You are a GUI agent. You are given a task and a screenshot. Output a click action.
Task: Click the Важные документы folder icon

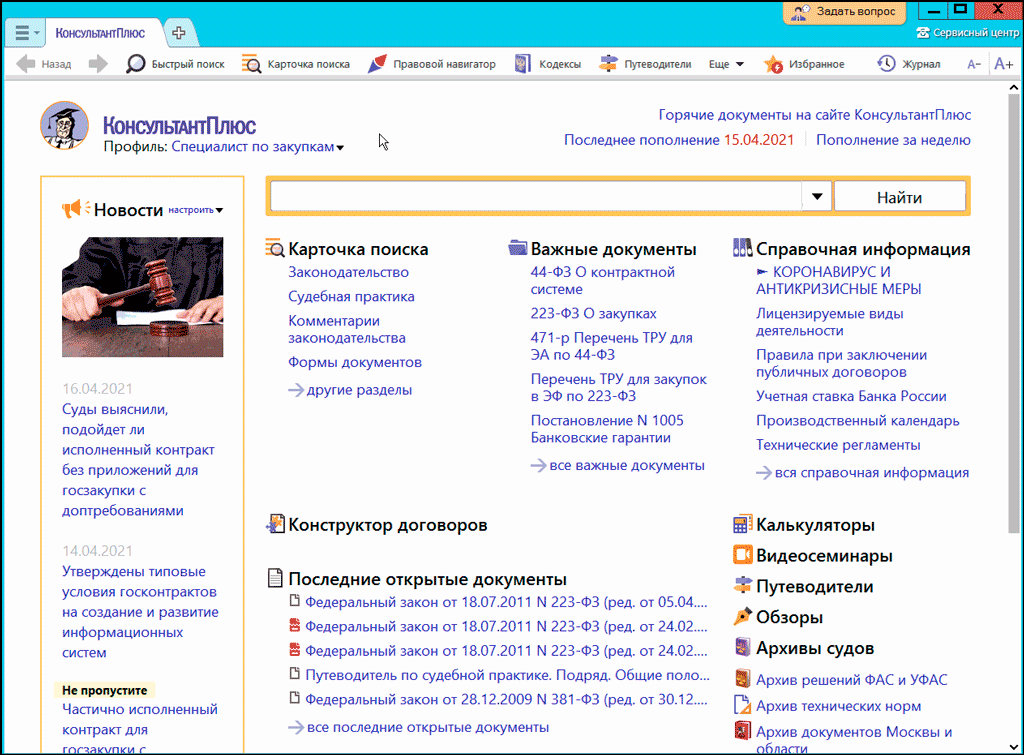[518, 248]
